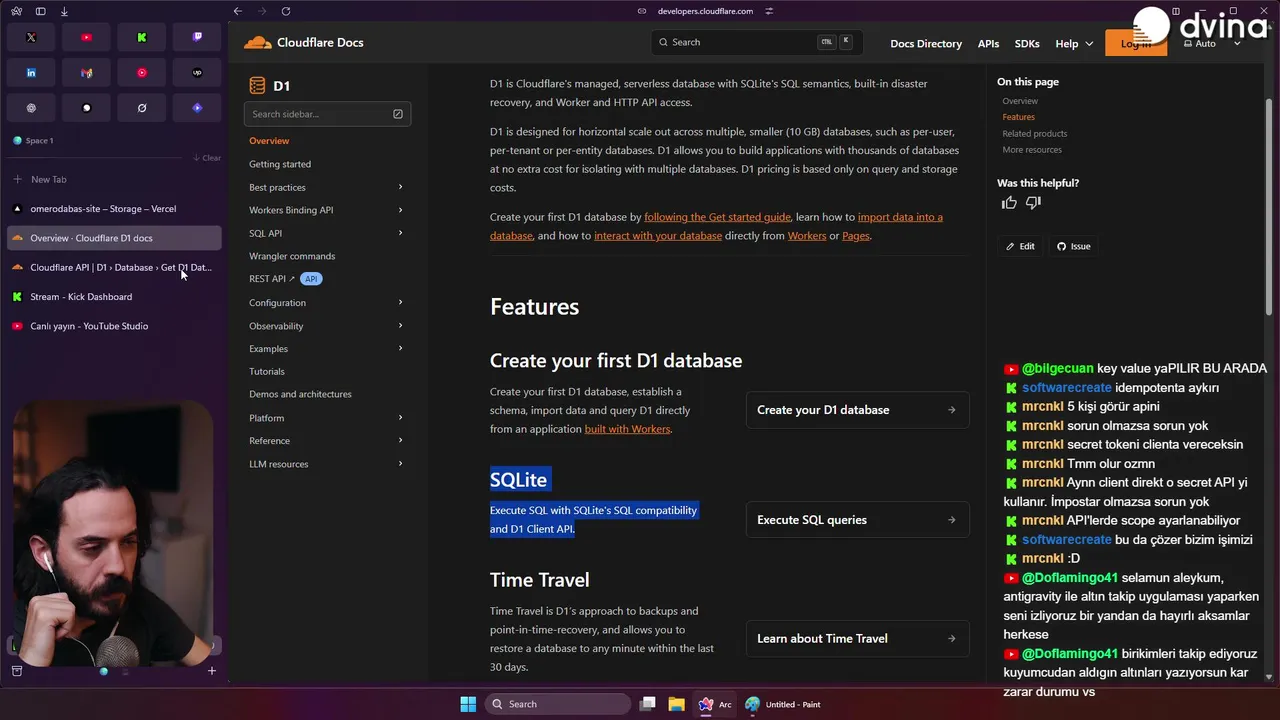1280x720 pixels.
Task: Switch to Canlı yayın YouTube Studio tab
Action: pos(114,326)
